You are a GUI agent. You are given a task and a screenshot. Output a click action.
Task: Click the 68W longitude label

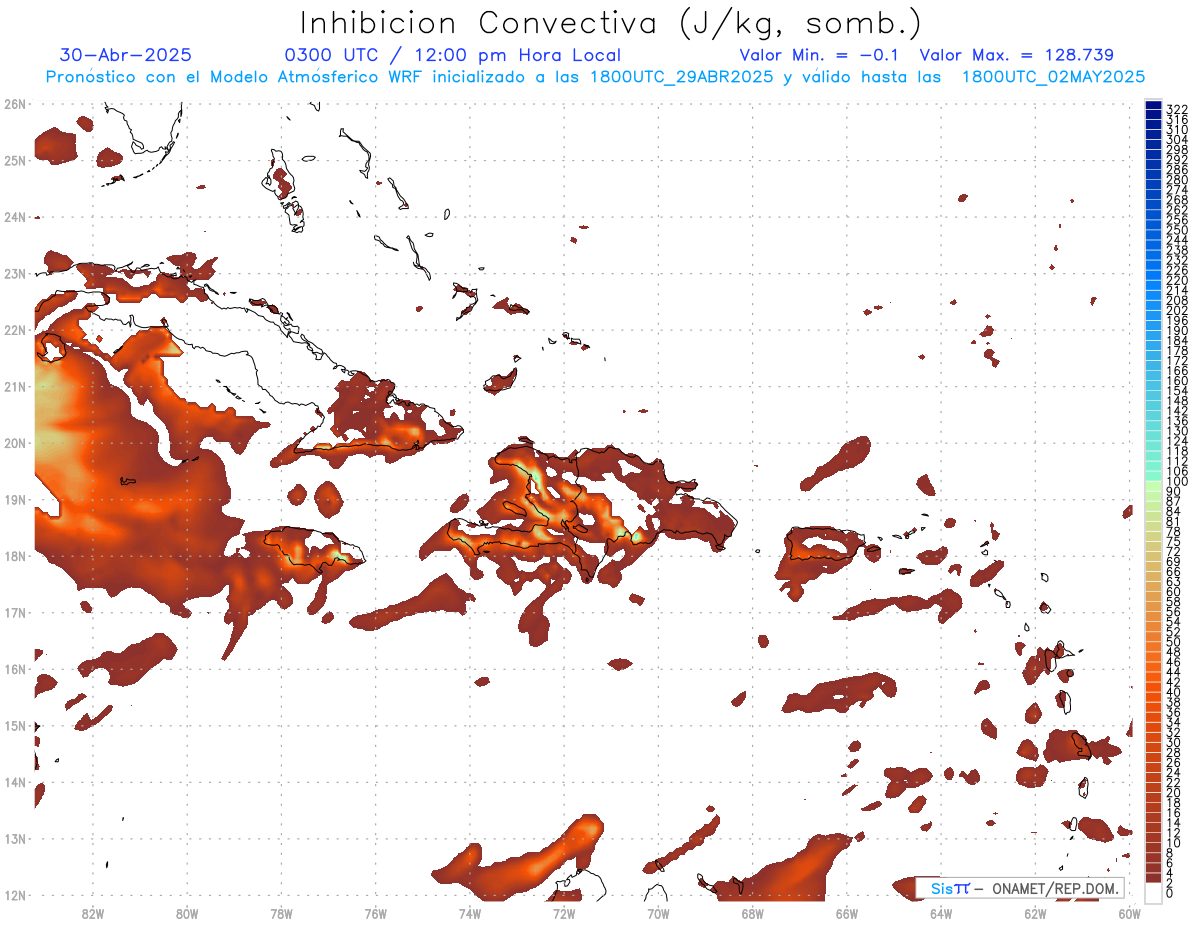tap(752, 913)
